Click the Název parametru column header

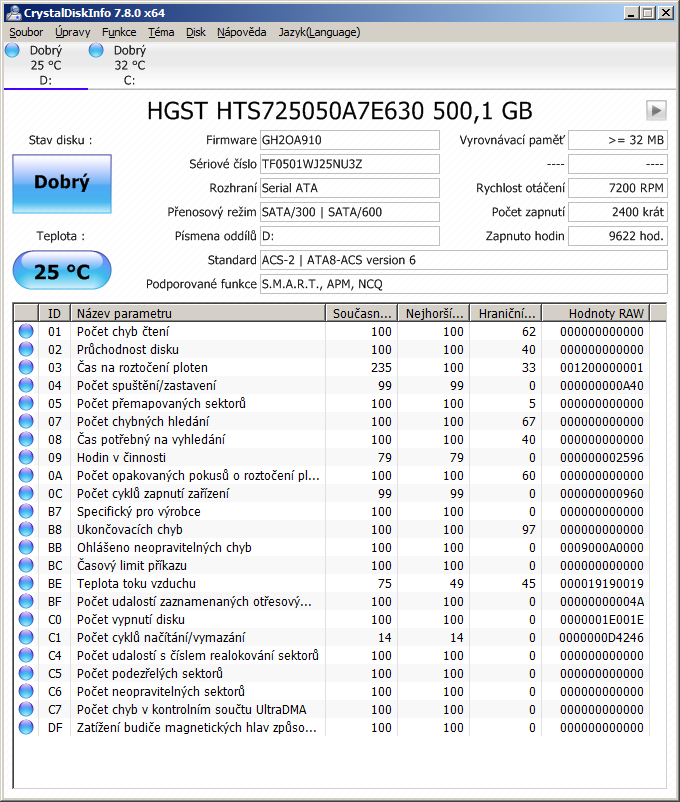click(x=199, y=313)
